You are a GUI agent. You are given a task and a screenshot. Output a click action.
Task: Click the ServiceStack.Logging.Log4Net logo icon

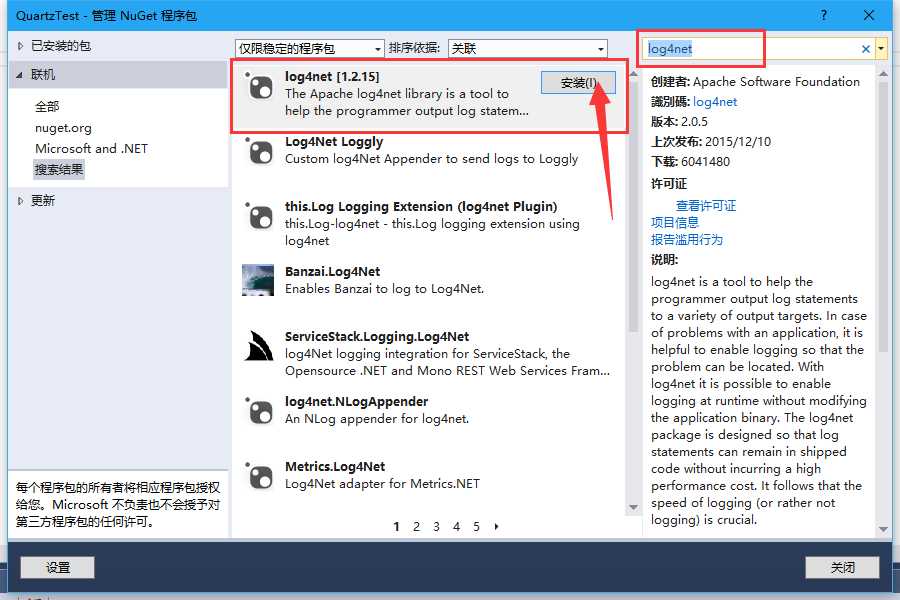click(x=258, y=345)
